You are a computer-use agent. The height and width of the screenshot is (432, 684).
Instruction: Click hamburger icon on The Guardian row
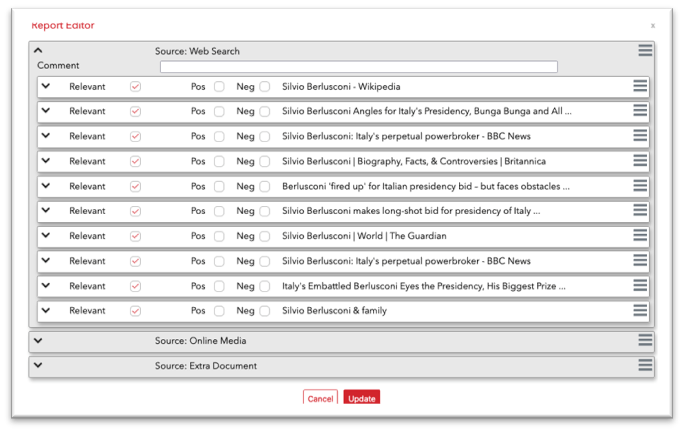click(640, 236)
